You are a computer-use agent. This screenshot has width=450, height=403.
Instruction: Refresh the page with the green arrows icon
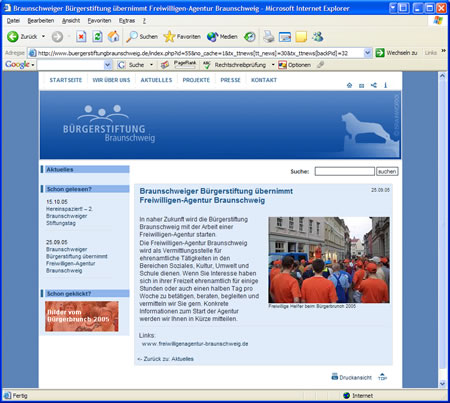97,36
